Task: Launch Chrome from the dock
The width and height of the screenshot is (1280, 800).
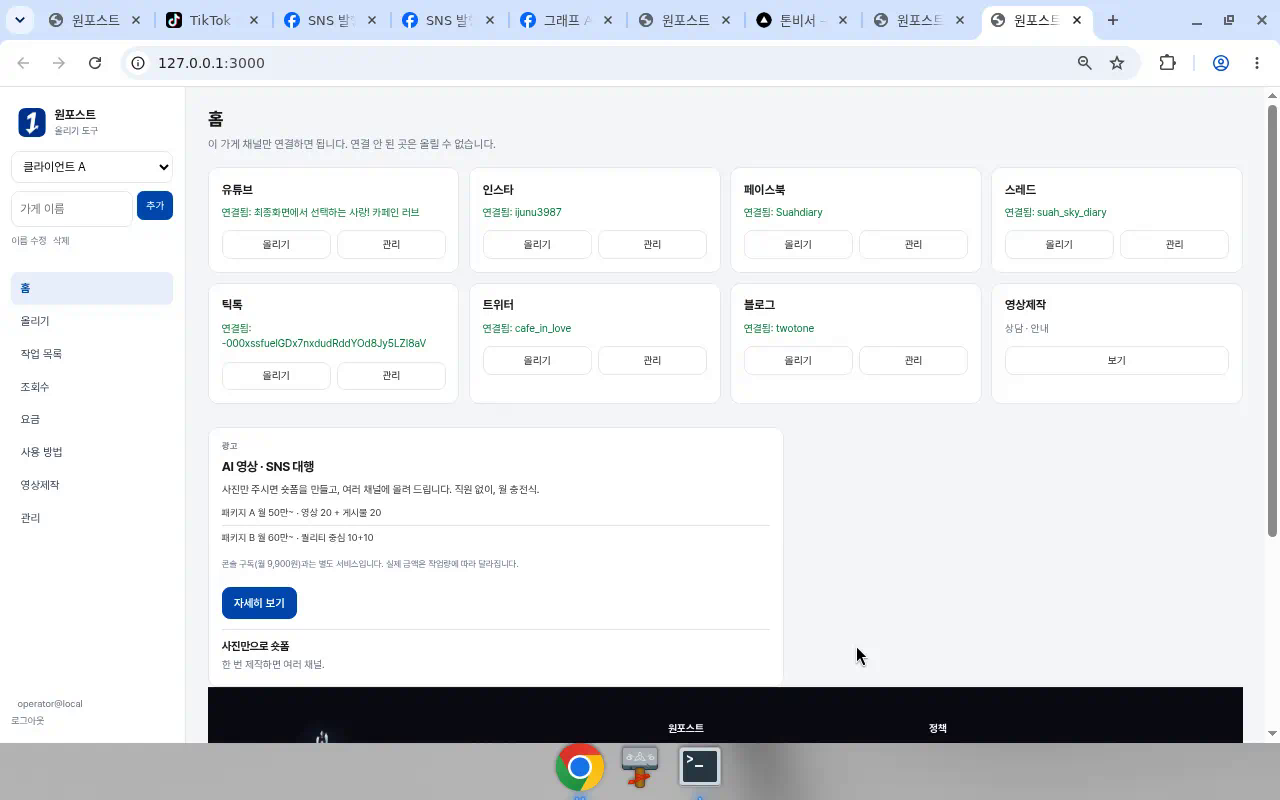Action: [x=580, y=767]
